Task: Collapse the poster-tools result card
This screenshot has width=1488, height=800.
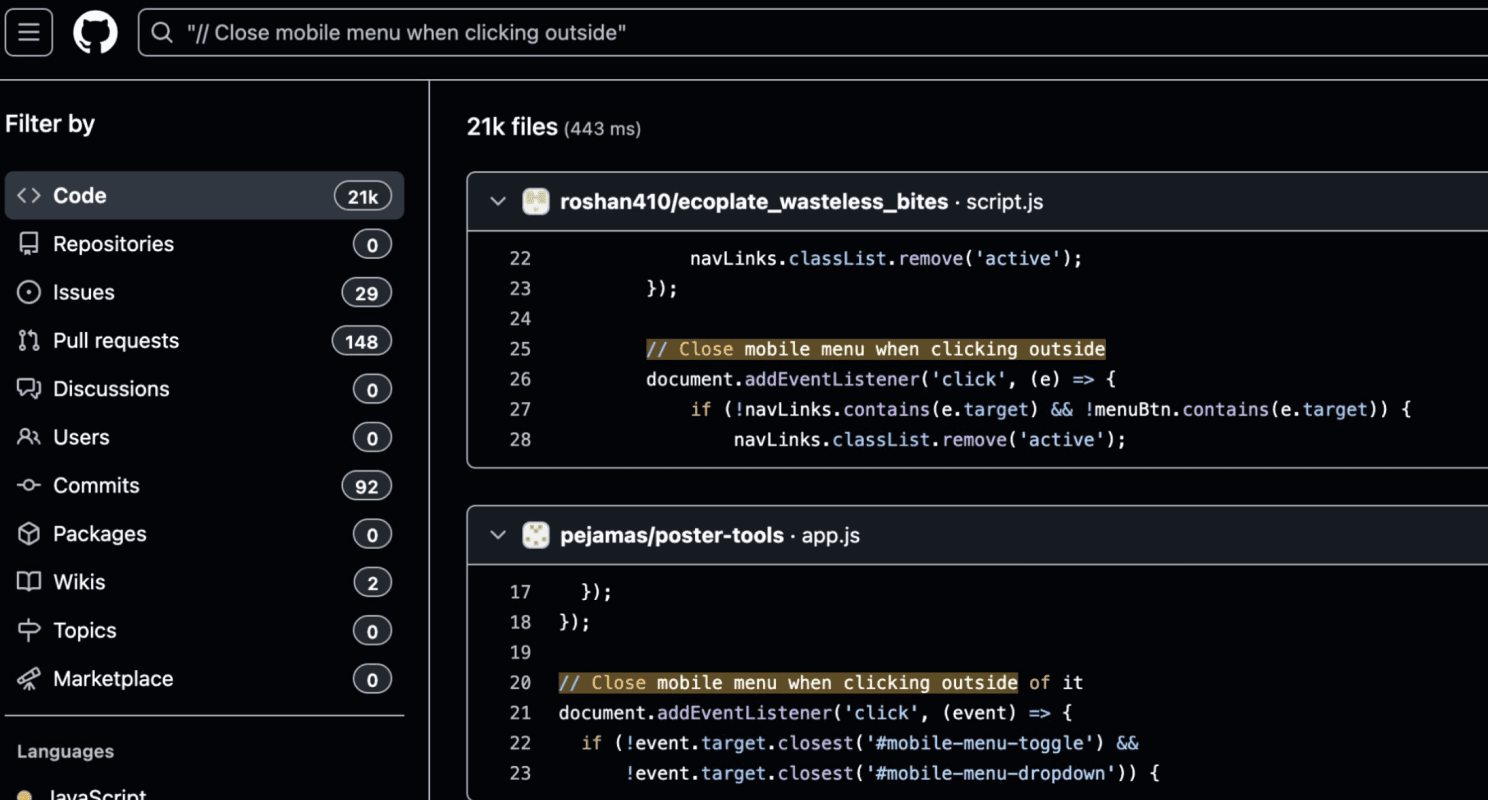Action: coord(497,536)
